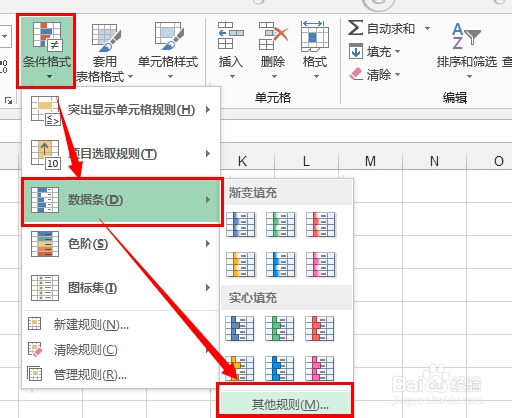Screen dimensions: 512x418
Task: Select column O header
Action: click(490, 161)
